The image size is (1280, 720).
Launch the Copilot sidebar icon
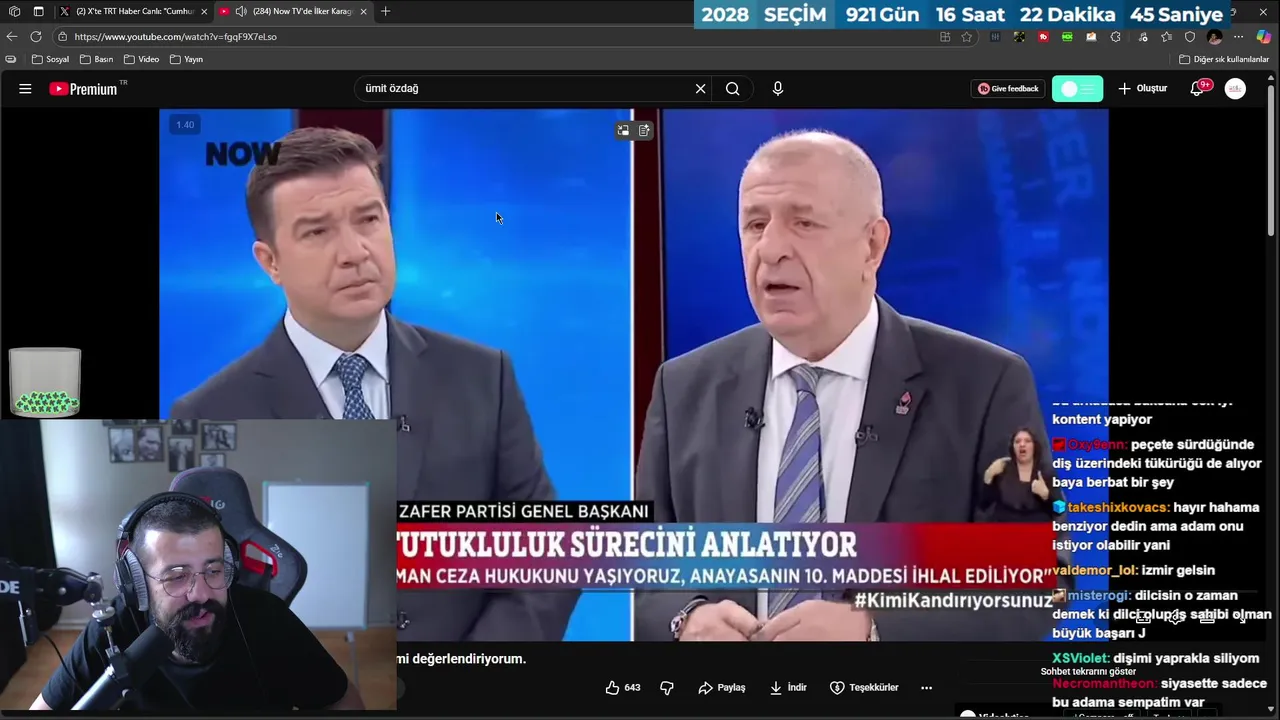[1264, 37]
